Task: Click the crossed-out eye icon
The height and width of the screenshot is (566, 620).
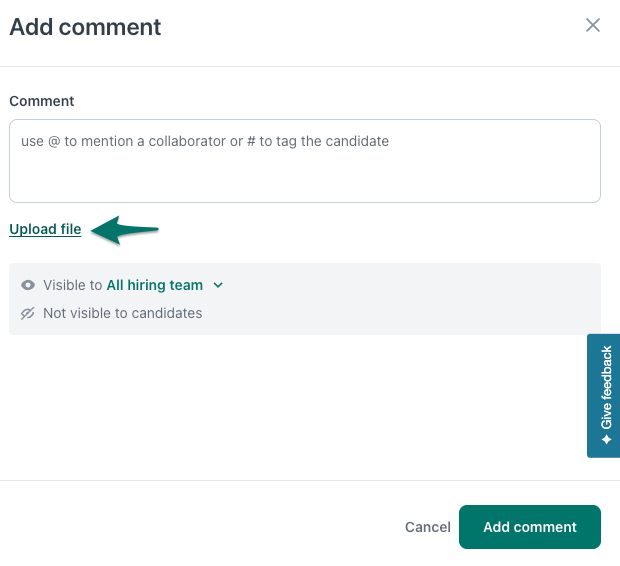Action: tap(28, 313)
